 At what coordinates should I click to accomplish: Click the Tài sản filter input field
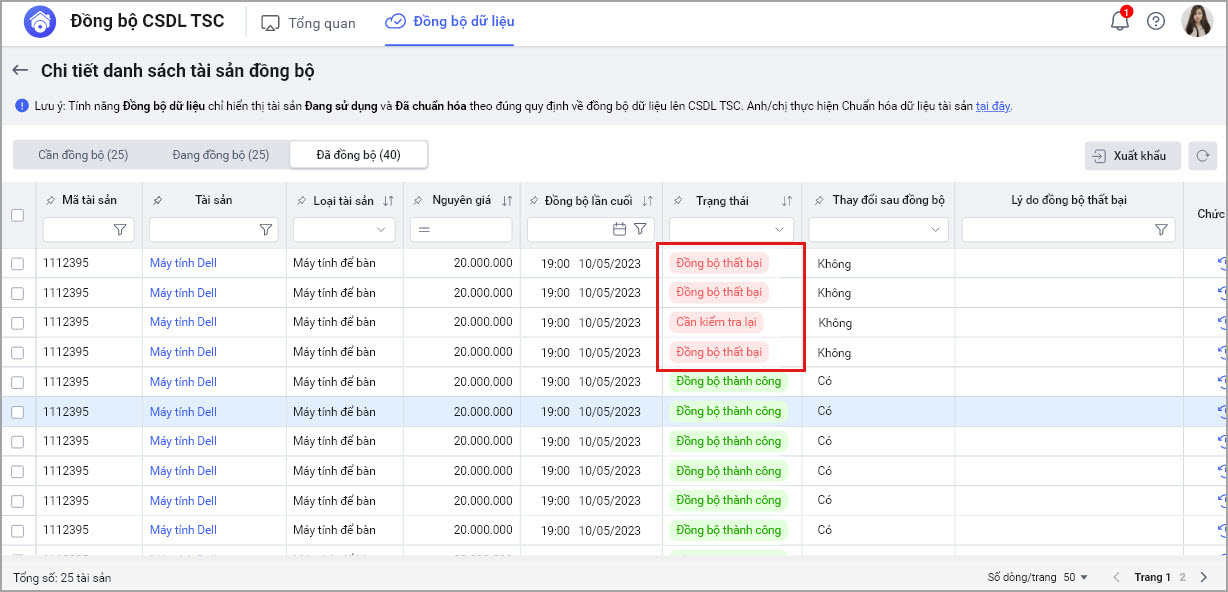tap(203, 230)
